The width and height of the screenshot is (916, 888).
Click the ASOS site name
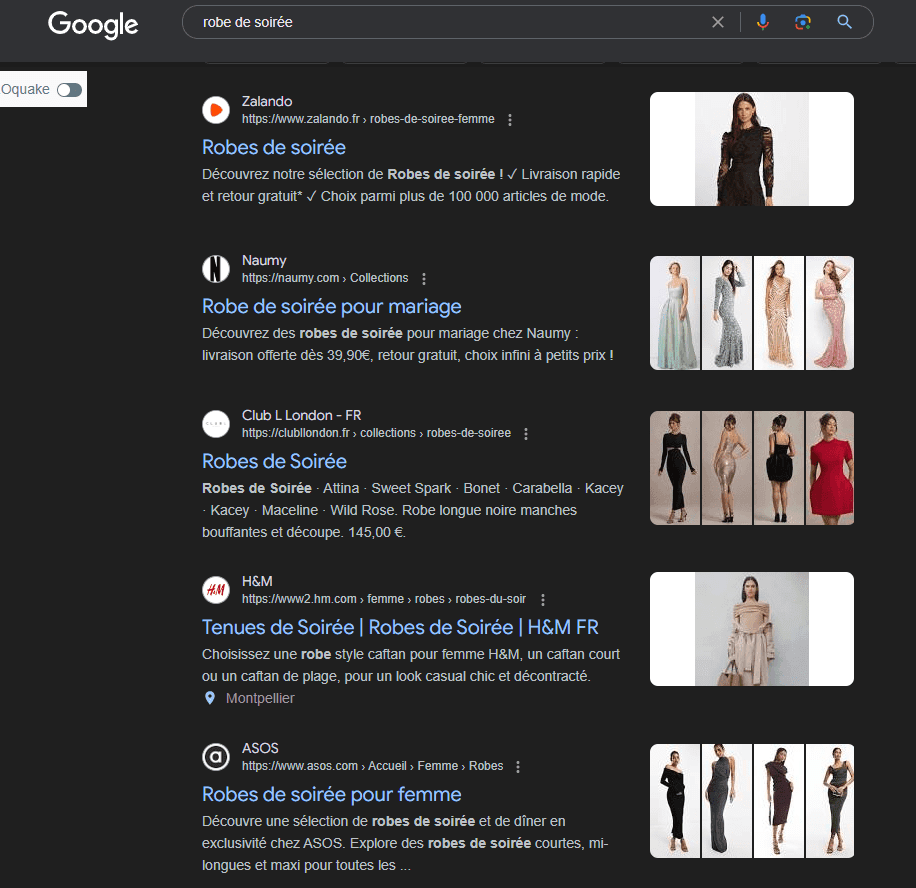[260, 748]
